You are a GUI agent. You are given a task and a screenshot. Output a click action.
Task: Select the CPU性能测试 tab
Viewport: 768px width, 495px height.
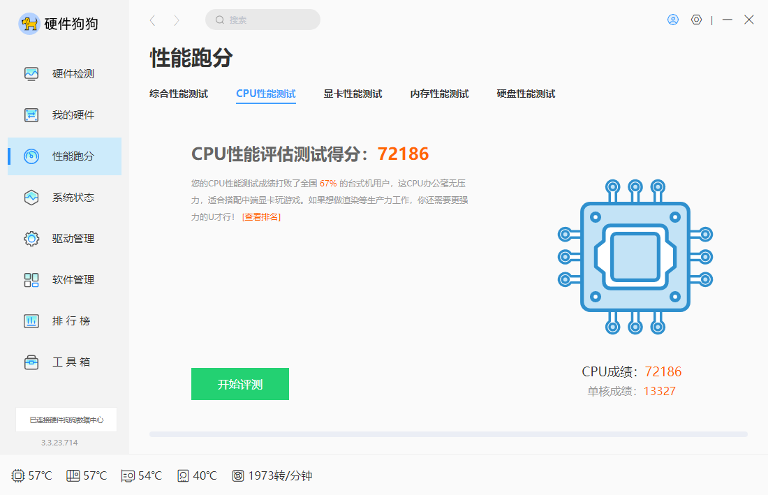tap(266, 94)
